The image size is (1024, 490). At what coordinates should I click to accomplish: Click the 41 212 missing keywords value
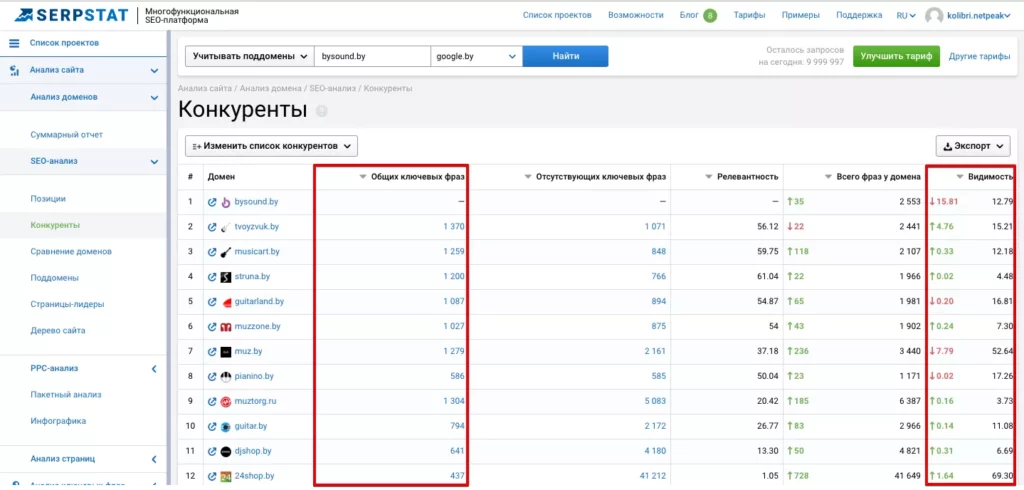pyautogui.click(x=652, y=476)
